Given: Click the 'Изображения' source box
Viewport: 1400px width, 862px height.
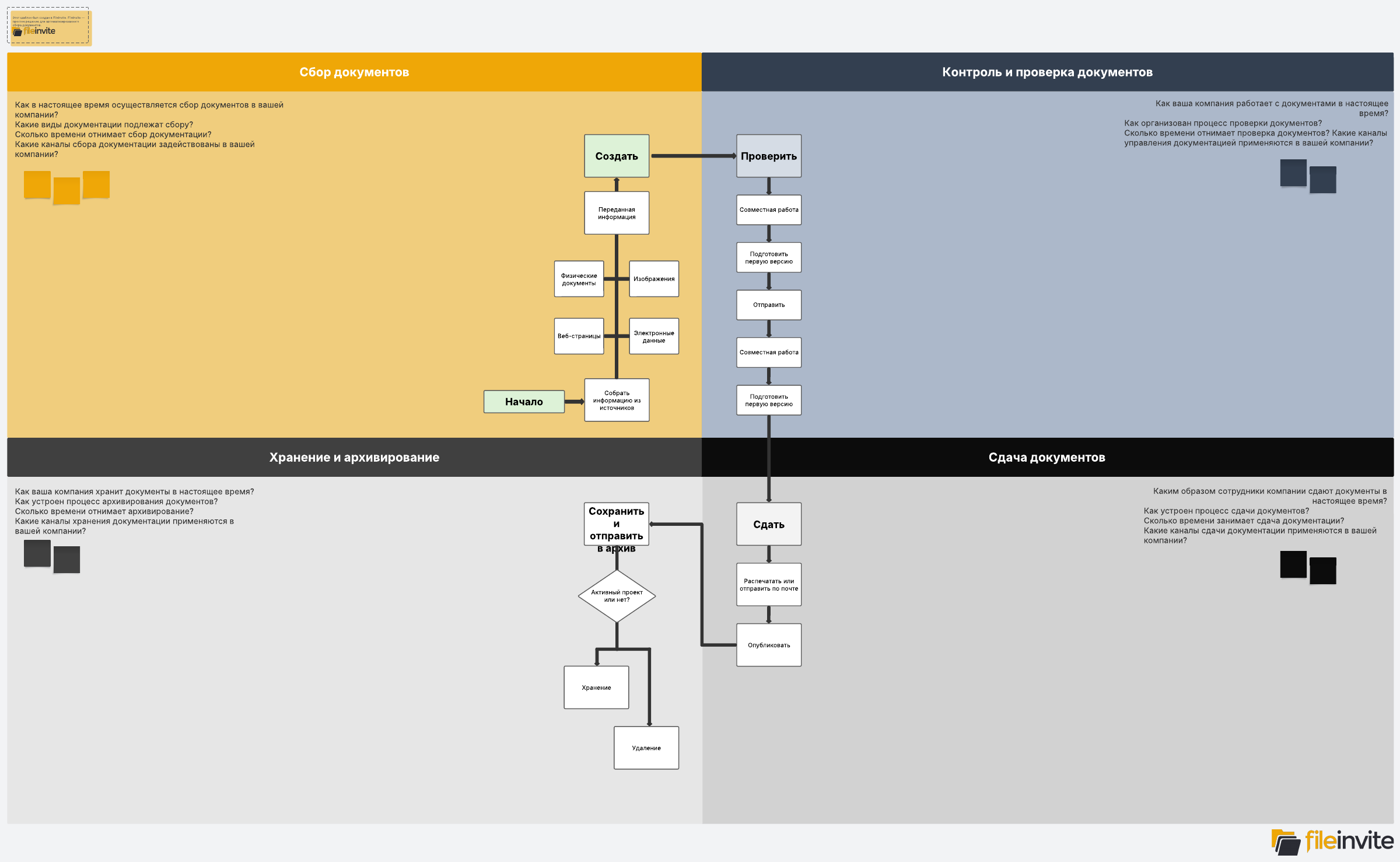Looking at the screenshot, I should (x=654, y=279).
